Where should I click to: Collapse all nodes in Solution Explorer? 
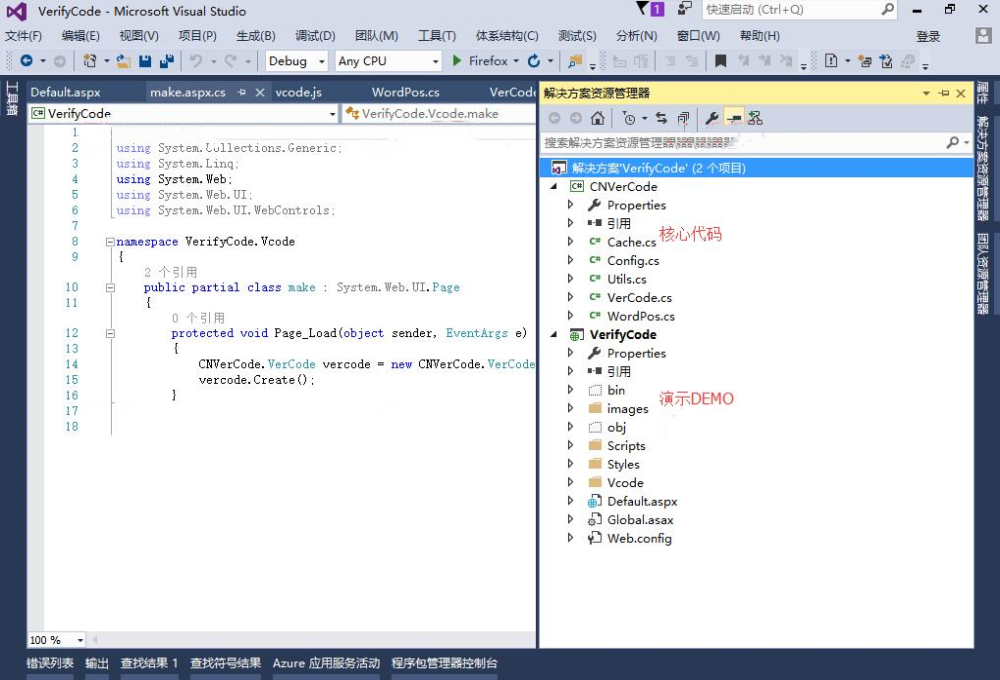tap(683, 118)
